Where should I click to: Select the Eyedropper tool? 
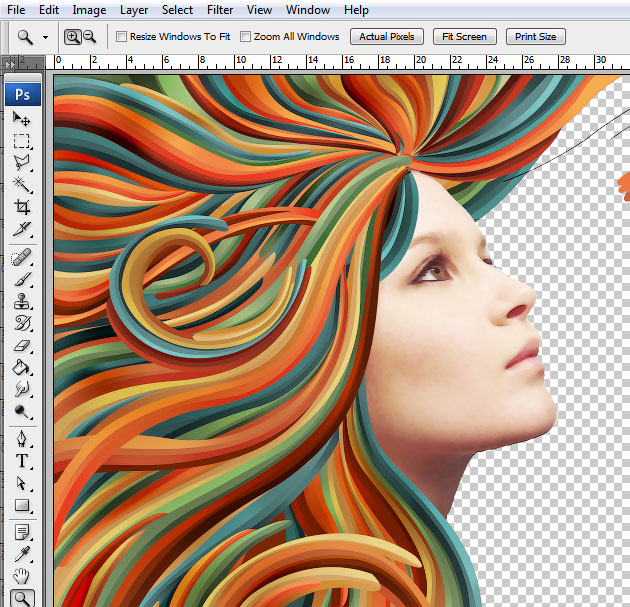[22, 554]
